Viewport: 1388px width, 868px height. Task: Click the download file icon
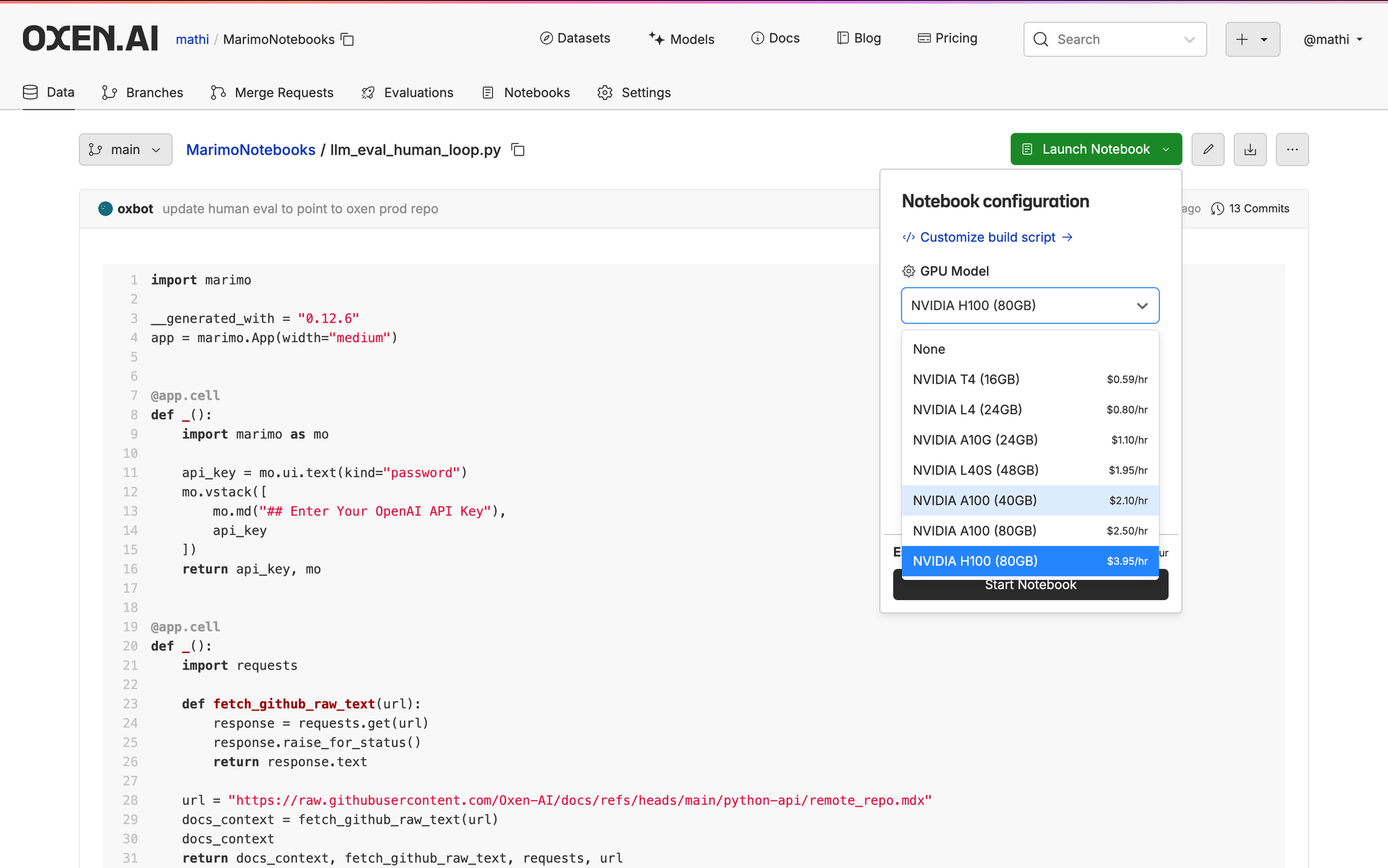click(x=1250, y=149)
